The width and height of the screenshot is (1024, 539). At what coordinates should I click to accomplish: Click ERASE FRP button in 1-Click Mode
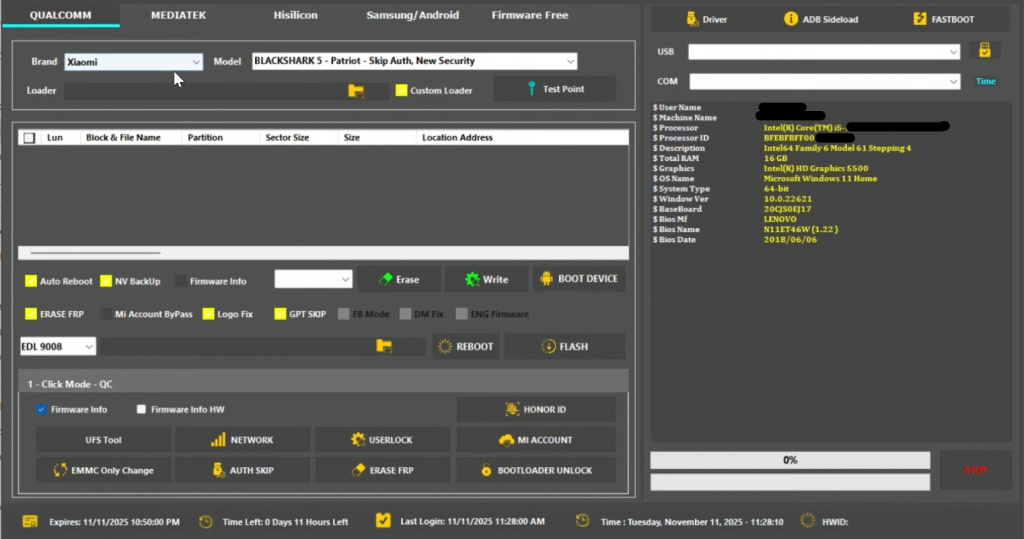[x=382, y=470]
